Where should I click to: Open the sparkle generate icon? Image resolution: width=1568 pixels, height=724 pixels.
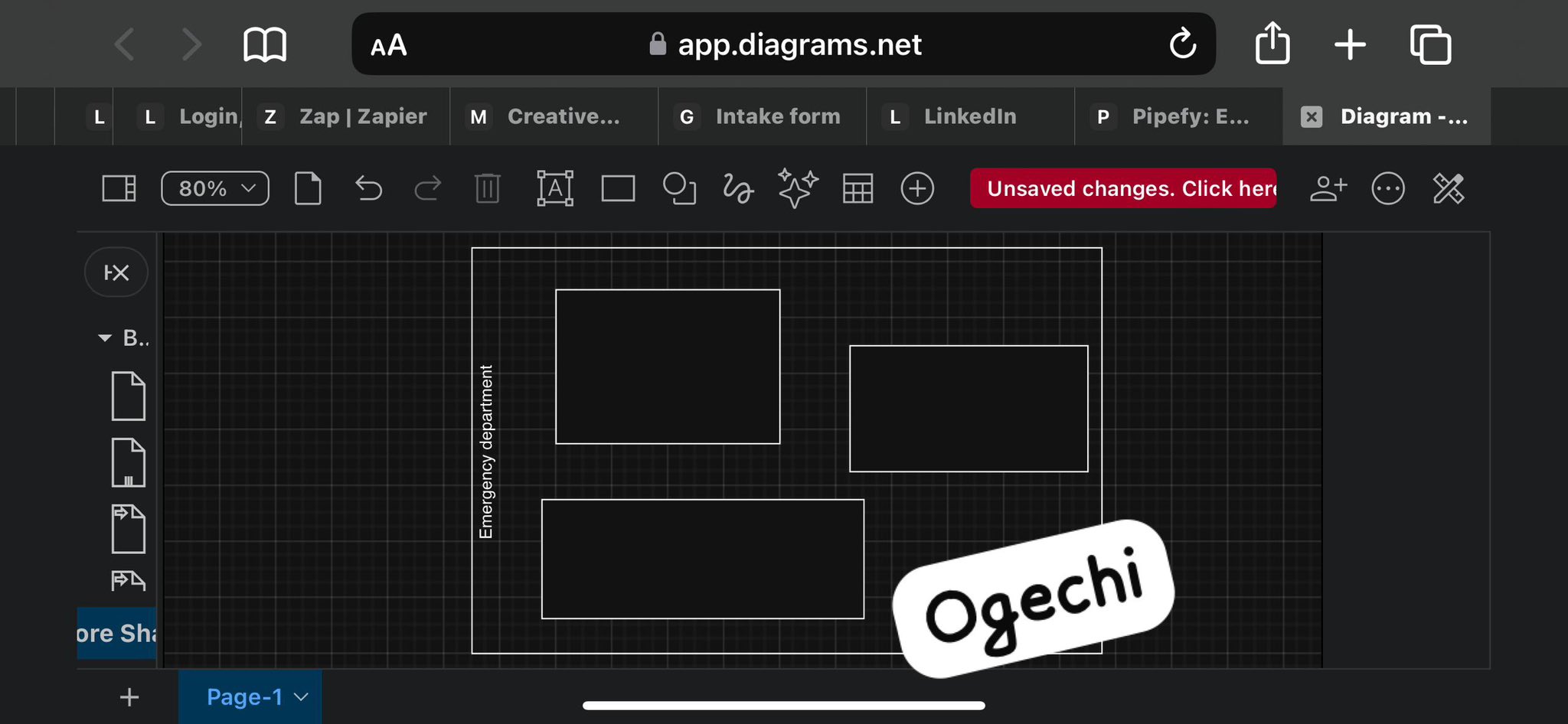[798, 188]
